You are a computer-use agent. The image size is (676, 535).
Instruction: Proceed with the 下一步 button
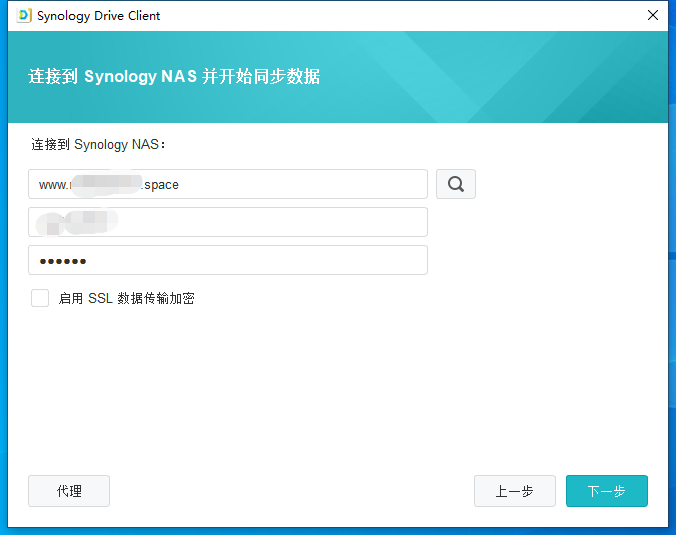click(x=607, y=491)
